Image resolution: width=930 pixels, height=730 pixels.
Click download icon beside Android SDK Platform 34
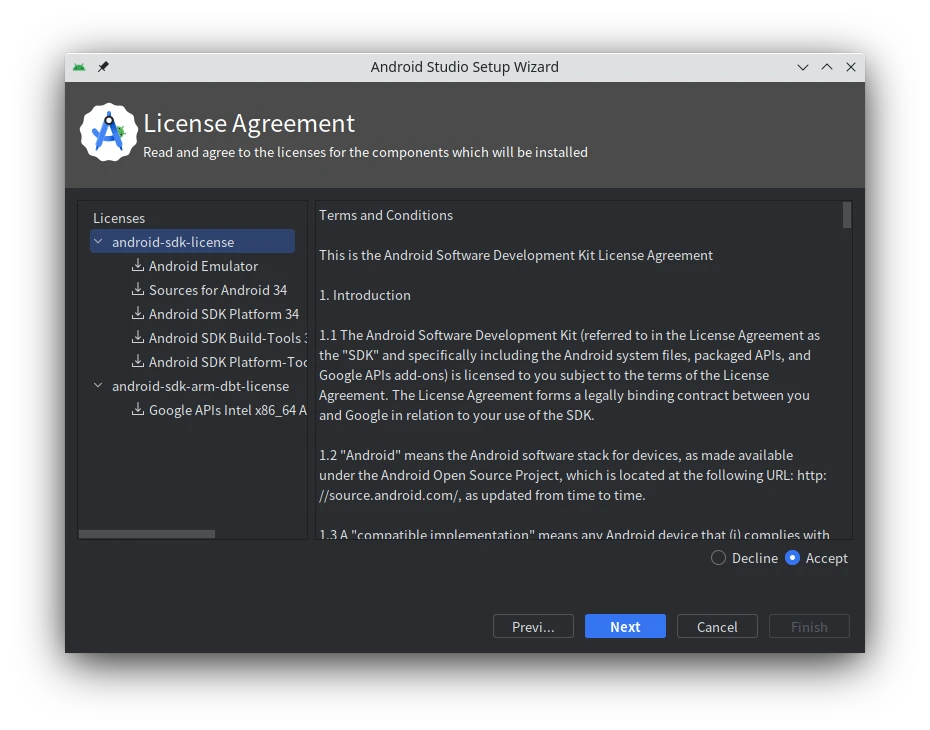138,314
